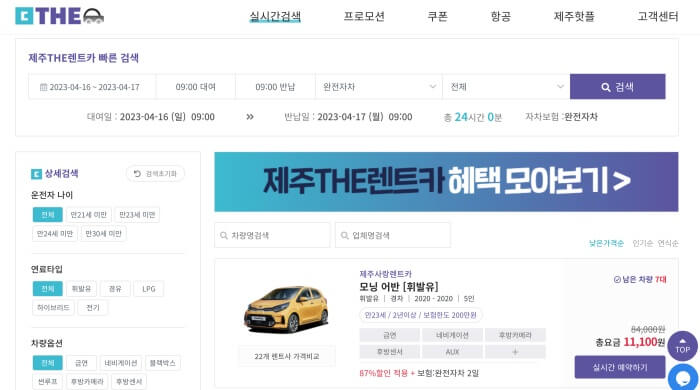
Task: Toggle the 전기 fuel filter
Action: click(x=92, y=307)
